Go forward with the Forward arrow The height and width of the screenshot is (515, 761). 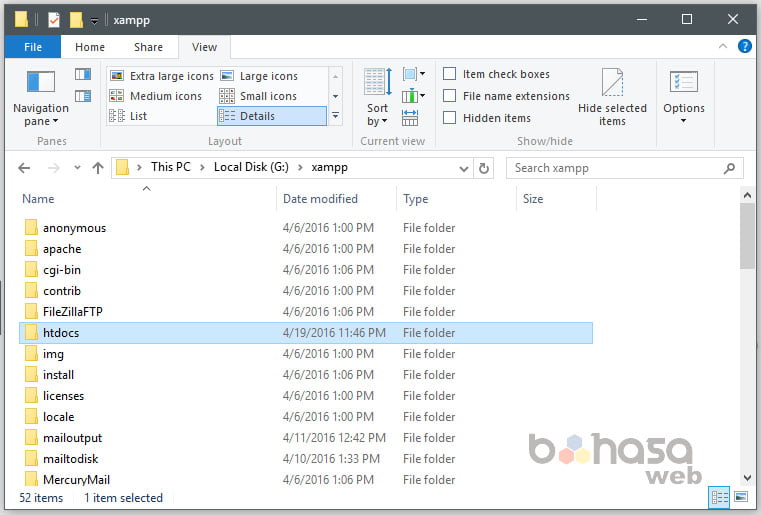point(54,168)
